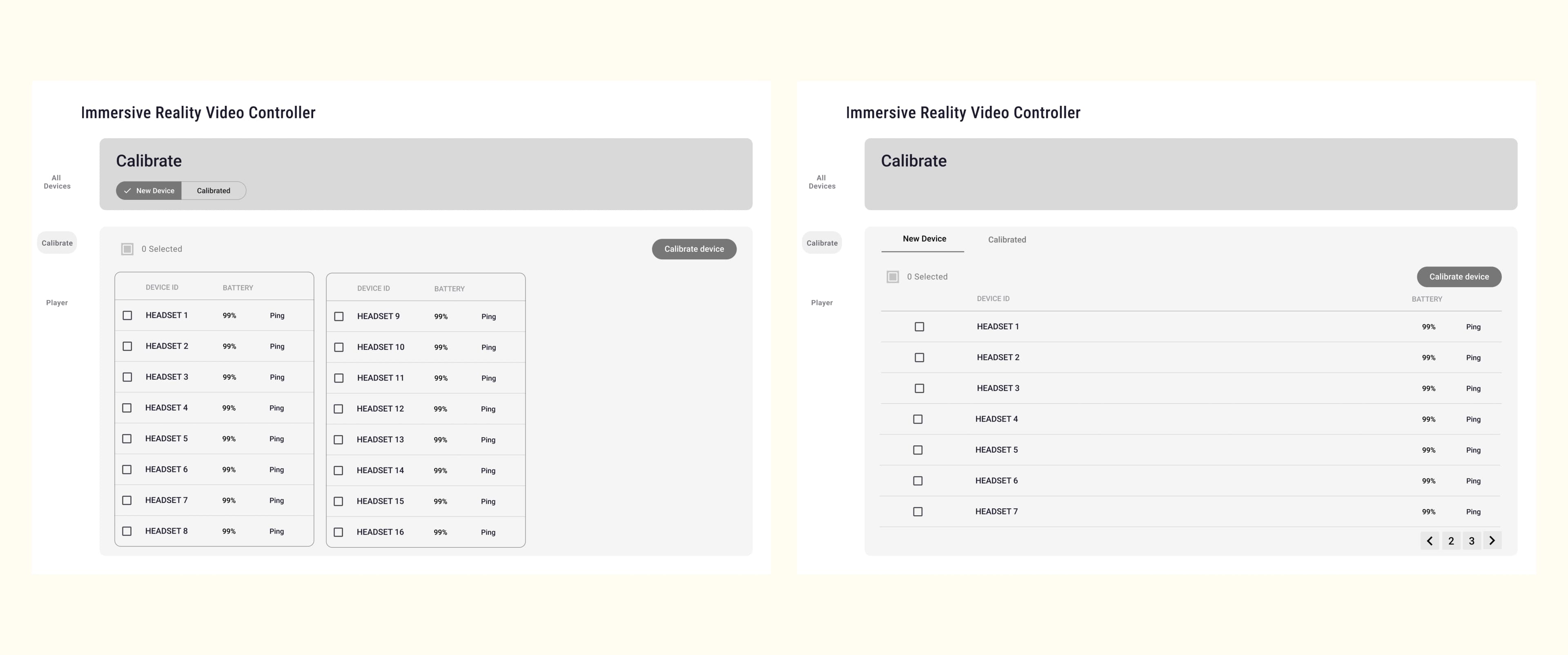This screenshot has width=1568, height=655.
Task: Open All Devices in left mockup sidebar
Action: tap(57, 182)
